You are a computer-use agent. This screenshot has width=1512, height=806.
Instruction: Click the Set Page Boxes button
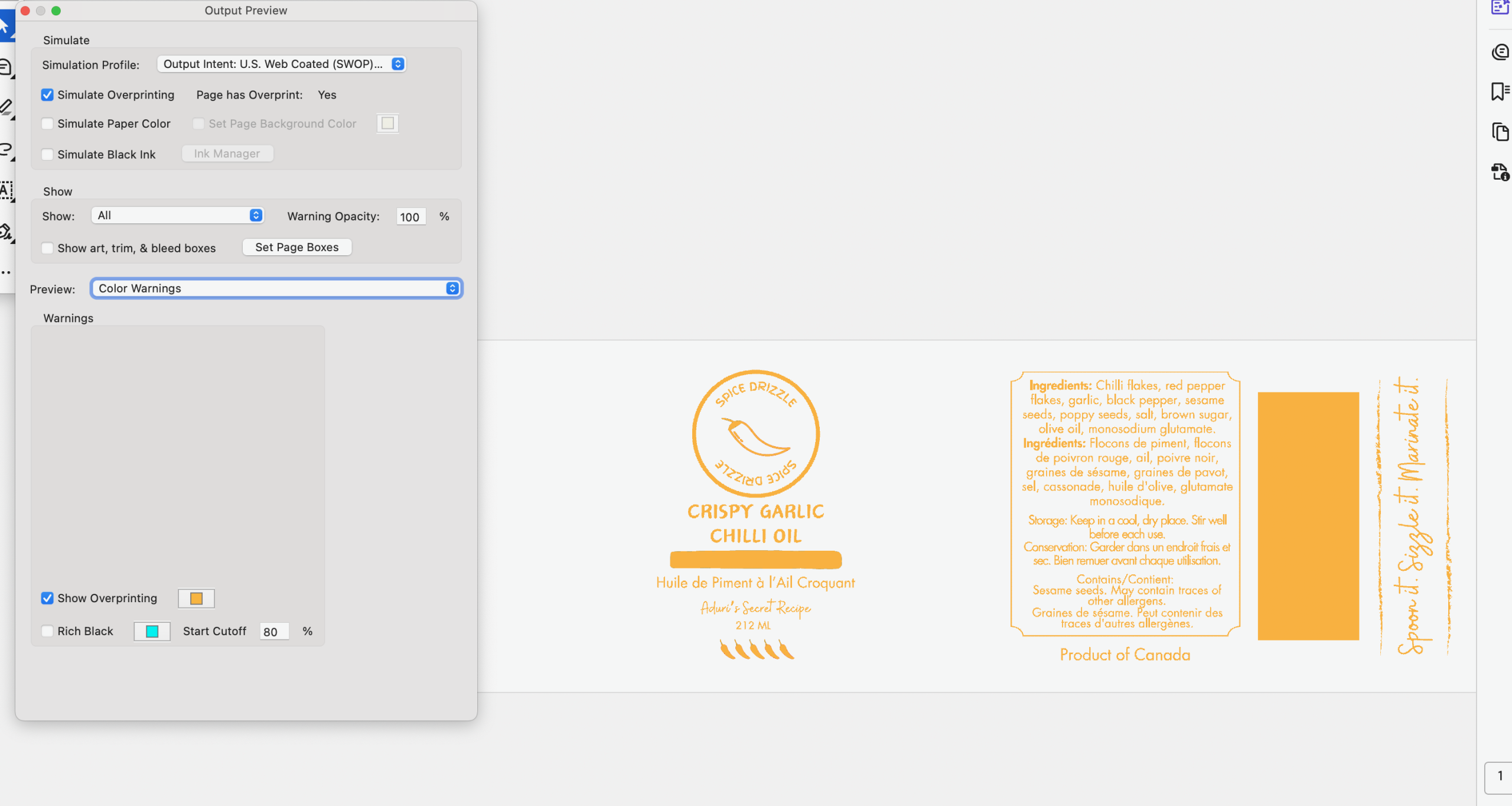click(296, 247)
